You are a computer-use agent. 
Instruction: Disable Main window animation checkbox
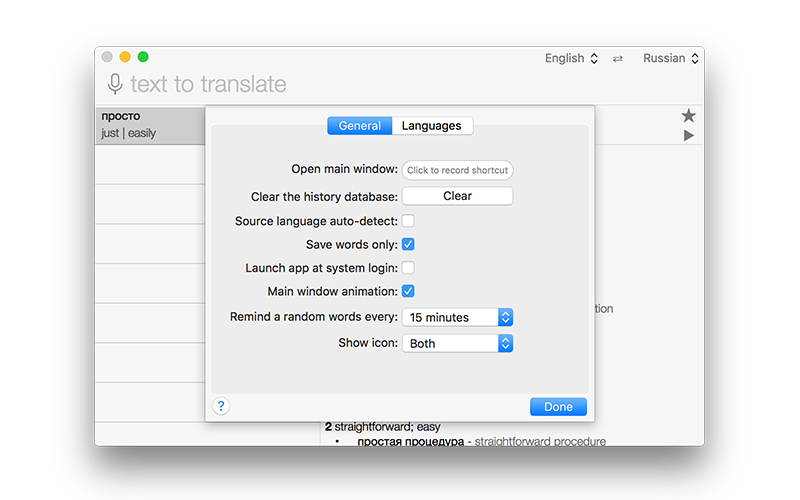[408, 291]
